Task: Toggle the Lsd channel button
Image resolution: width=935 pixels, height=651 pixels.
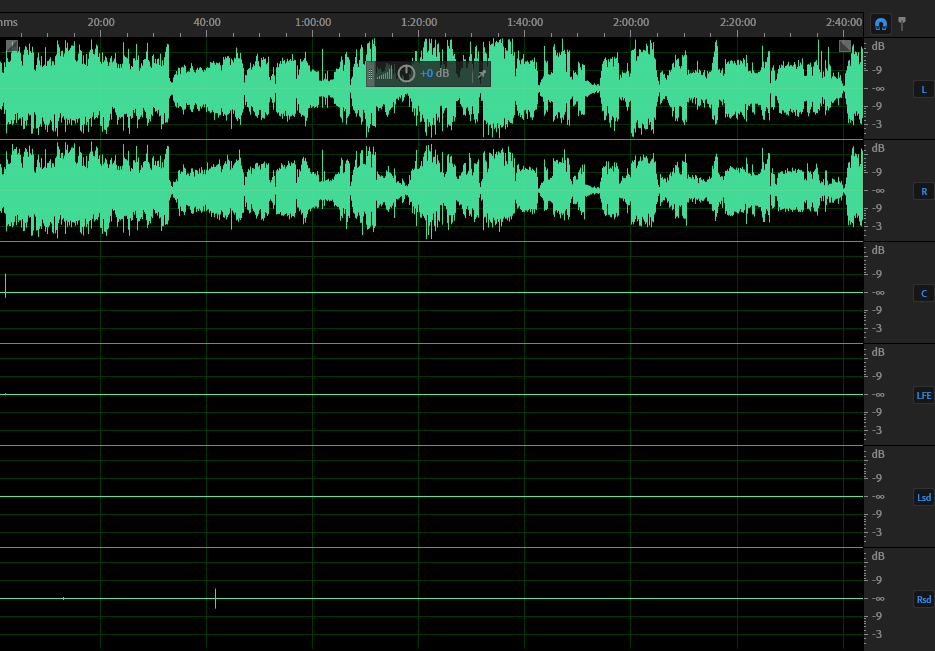Action: [924, 497]
